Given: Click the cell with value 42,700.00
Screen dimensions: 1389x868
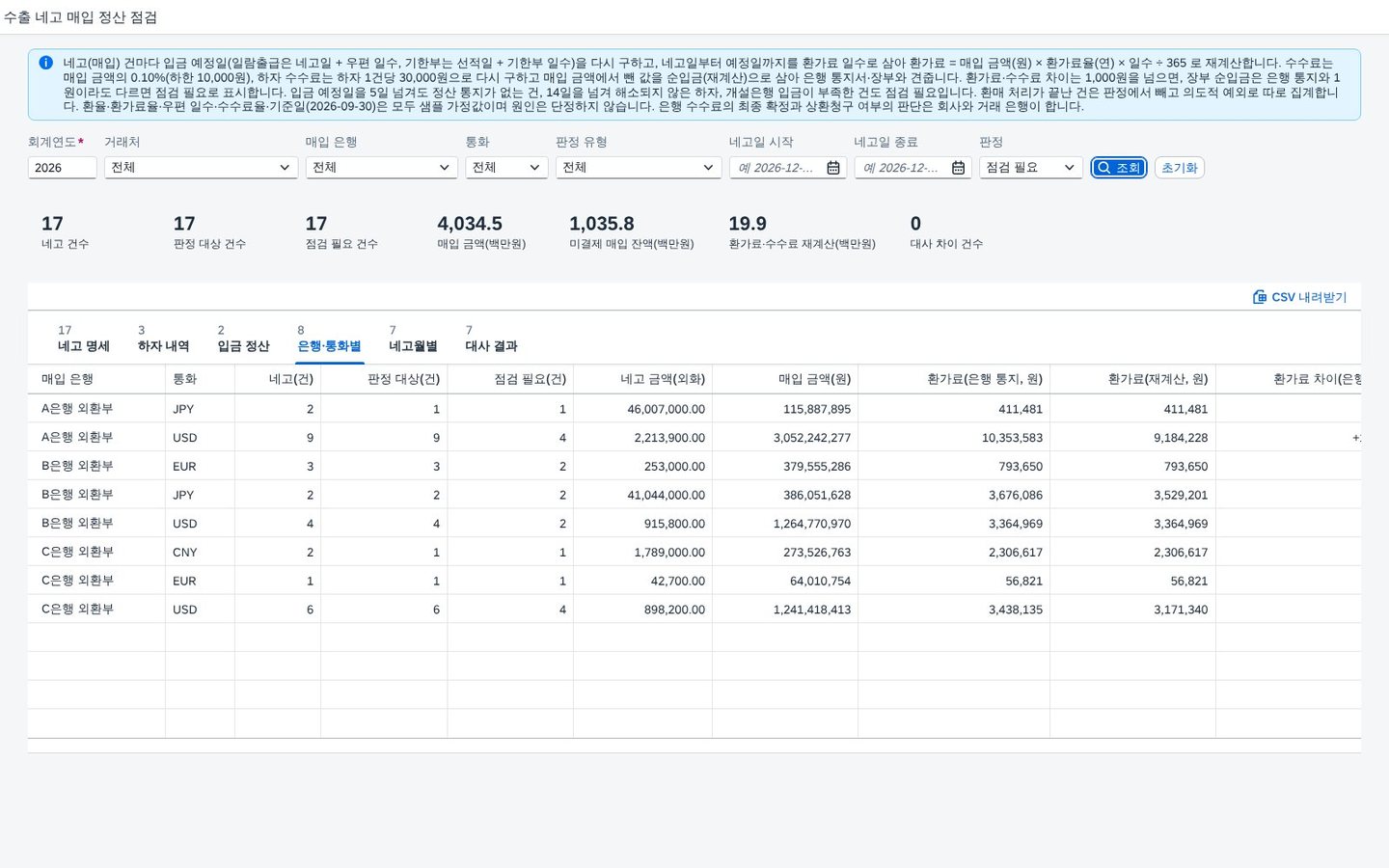Looking at the screenshot, I should [643, 581].
